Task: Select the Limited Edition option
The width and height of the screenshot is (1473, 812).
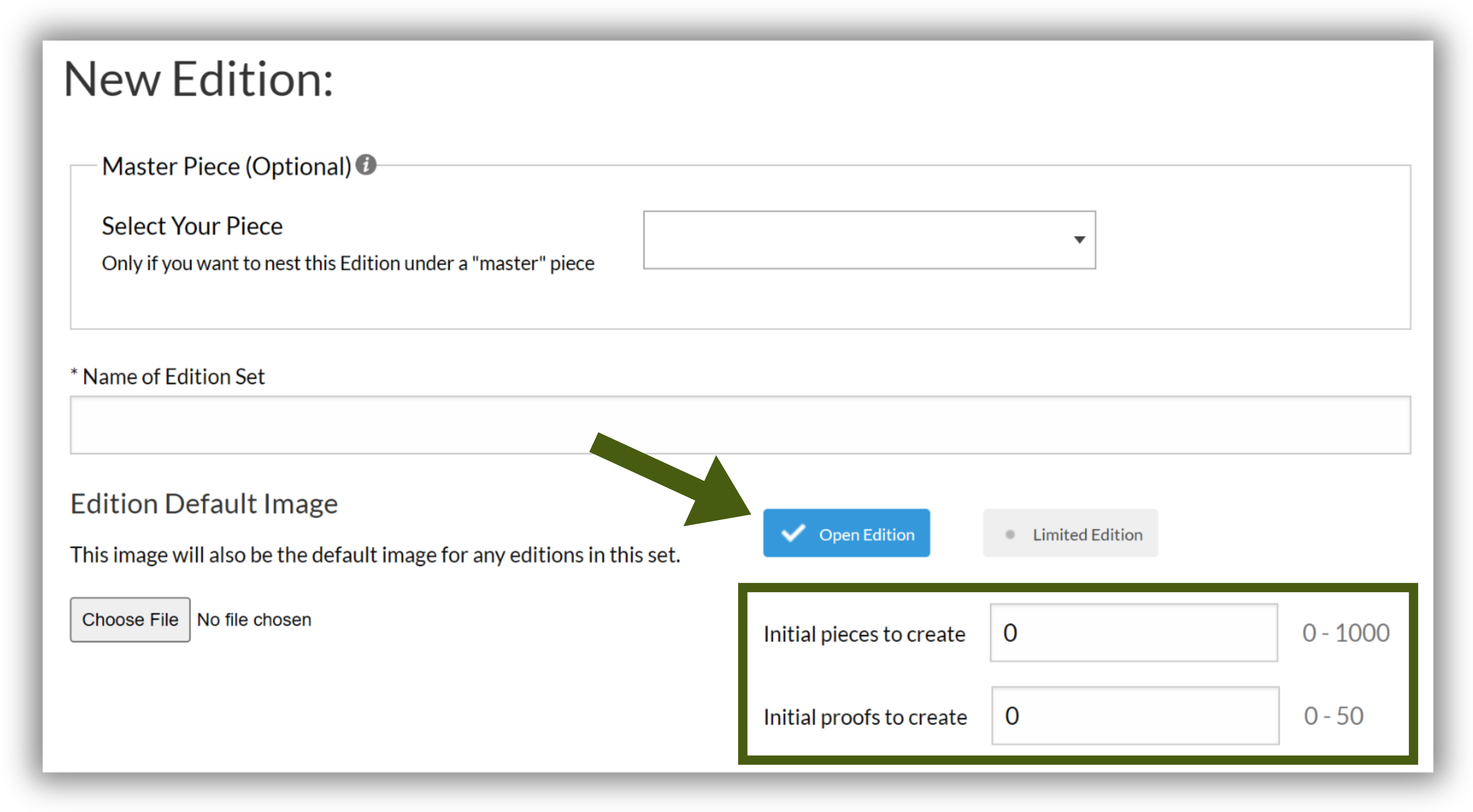Action: click(x=1070, y=533)
